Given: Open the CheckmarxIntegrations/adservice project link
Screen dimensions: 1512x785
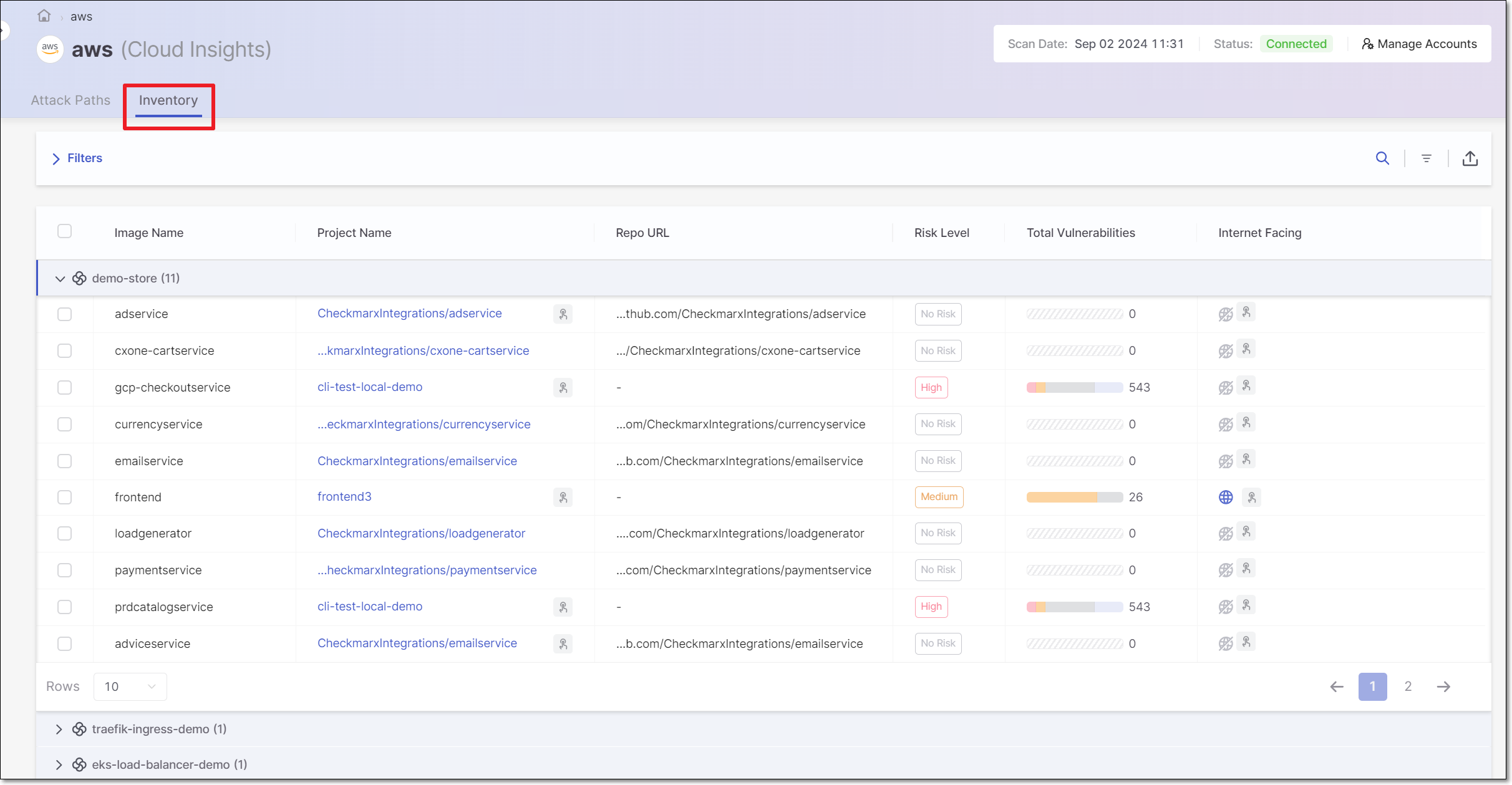Looking at the screenshot, I should click(x=409, y=314).
